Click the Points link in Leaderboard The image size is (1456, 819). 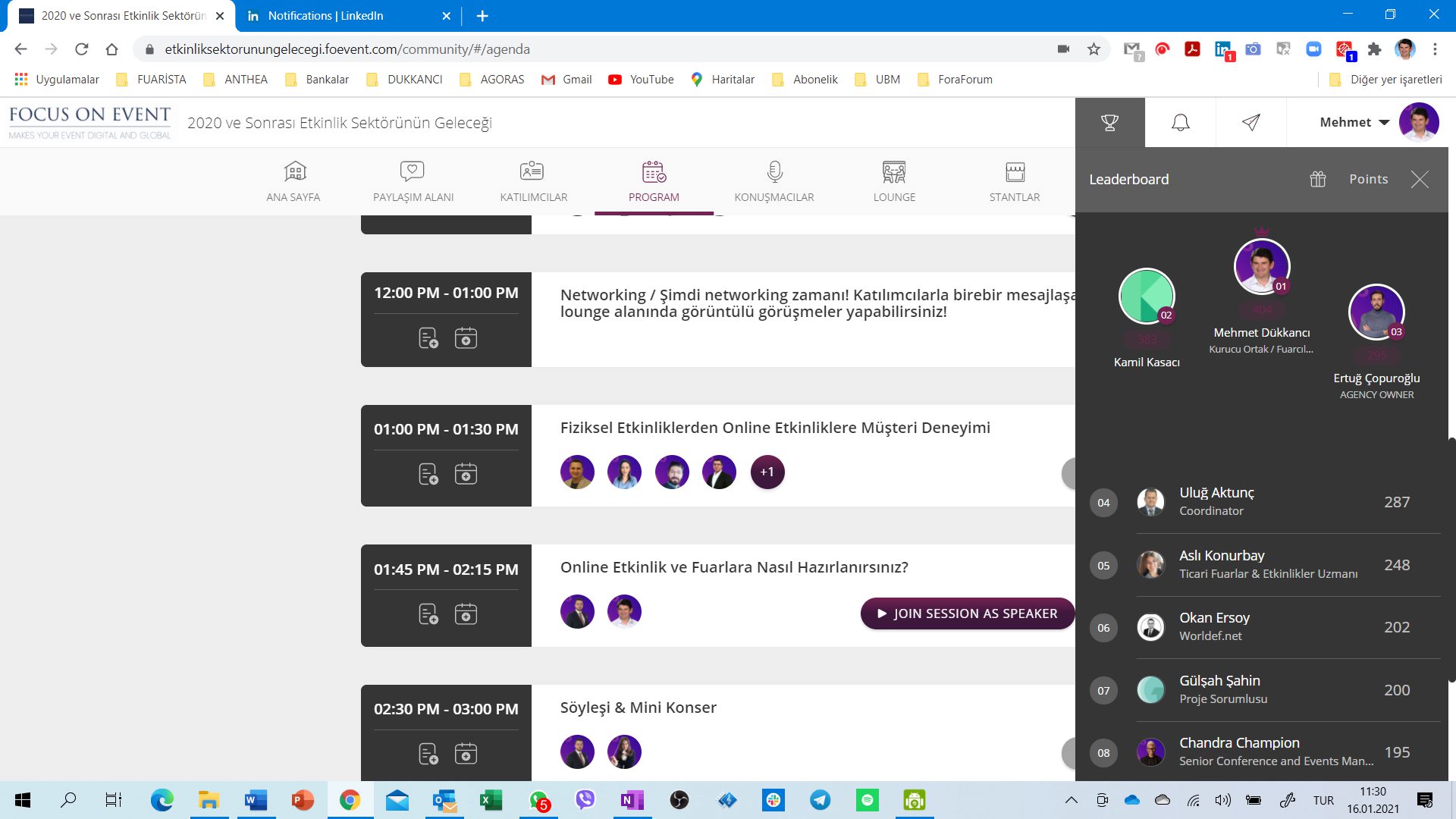point(1368,179)
